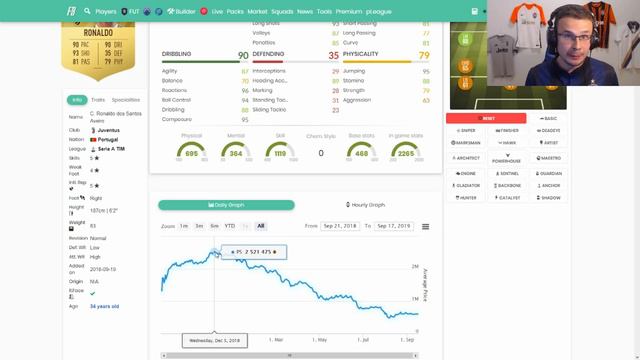
Task: Click the chart scrollbar right arrow
Action: (416, 356)
